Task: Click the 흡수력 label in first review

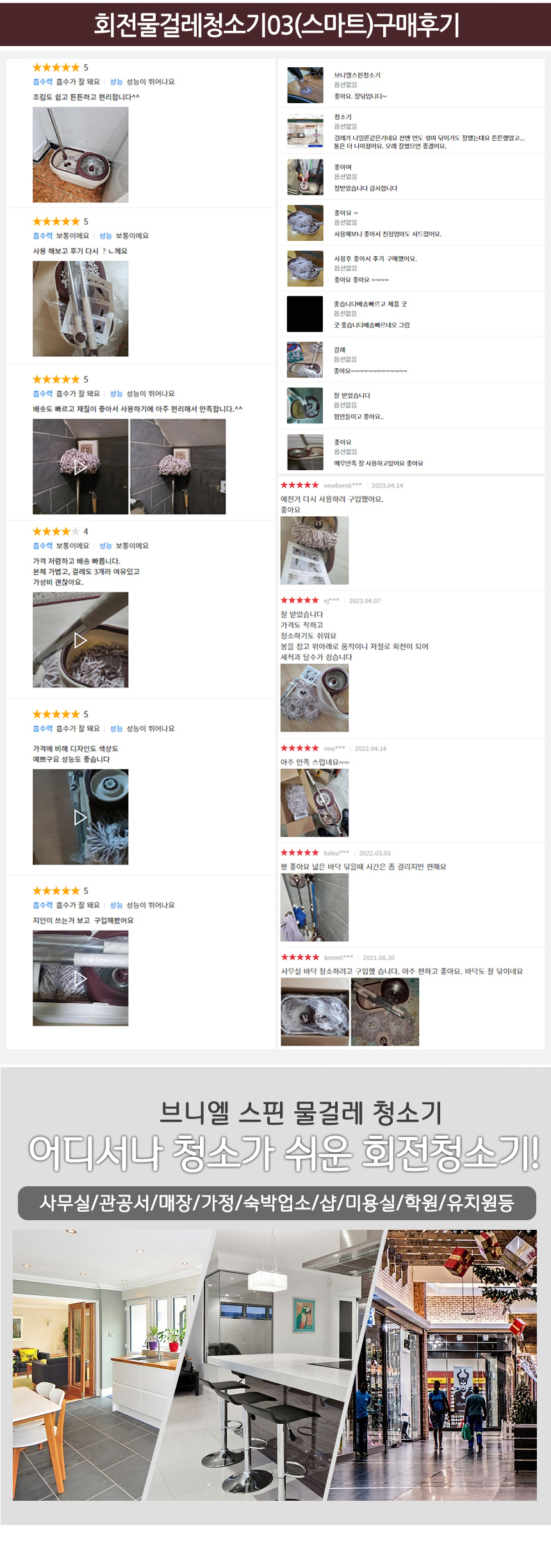Action: 43,82
